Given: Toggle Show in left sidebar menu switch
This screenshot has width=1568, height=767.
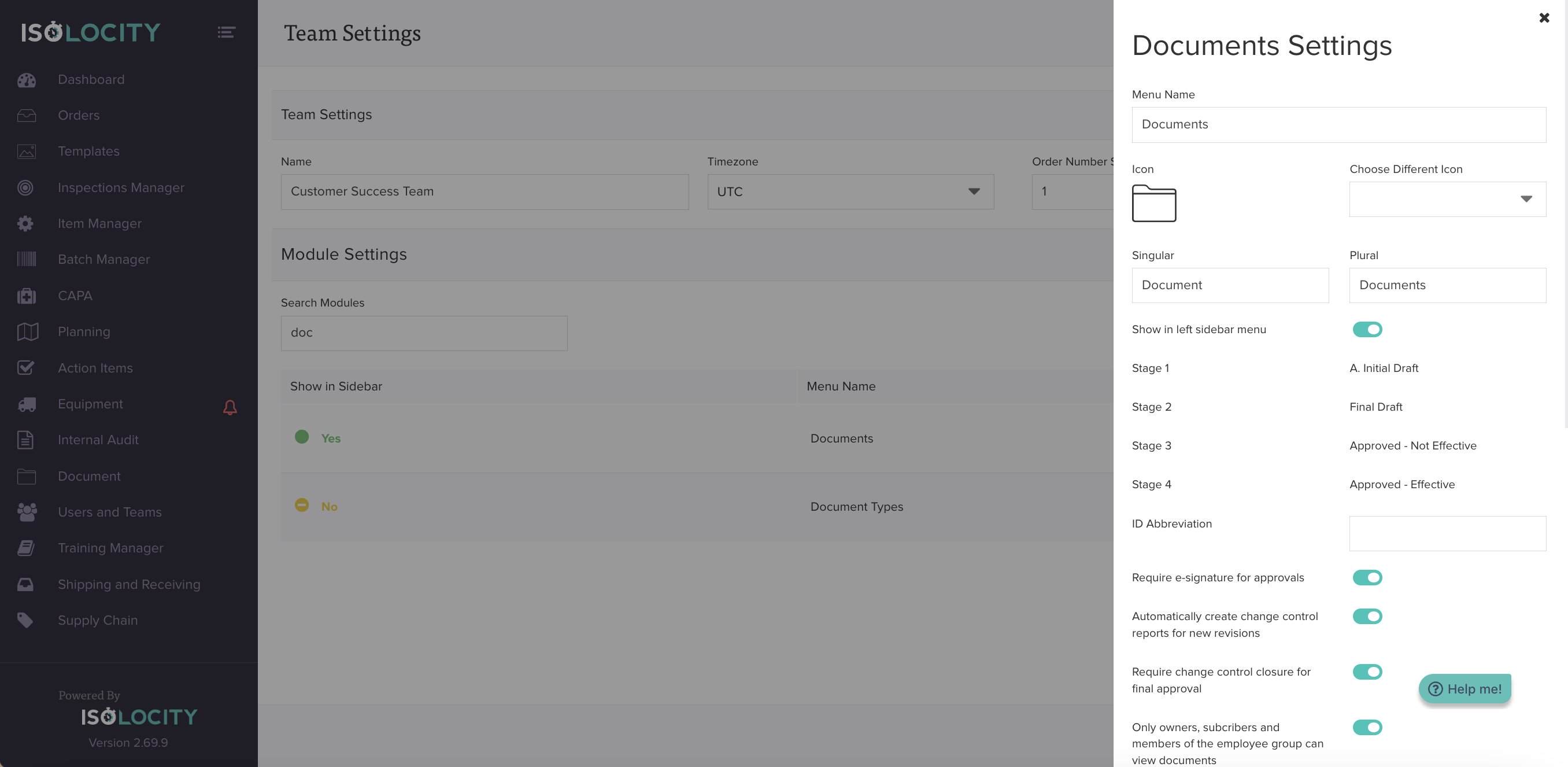Looking at the screenshot, I should point(1367,329).
